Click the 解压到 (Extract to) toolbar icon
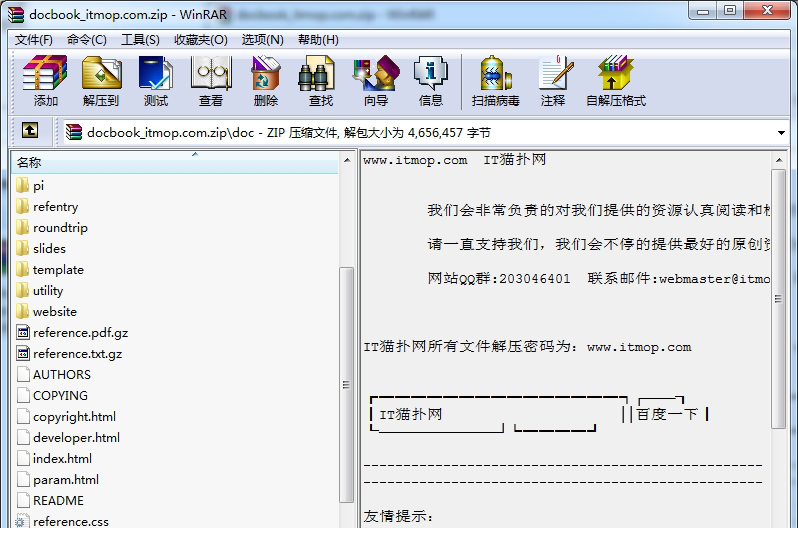The height and width of the screenshot is (549, 798). pos(101,80)
